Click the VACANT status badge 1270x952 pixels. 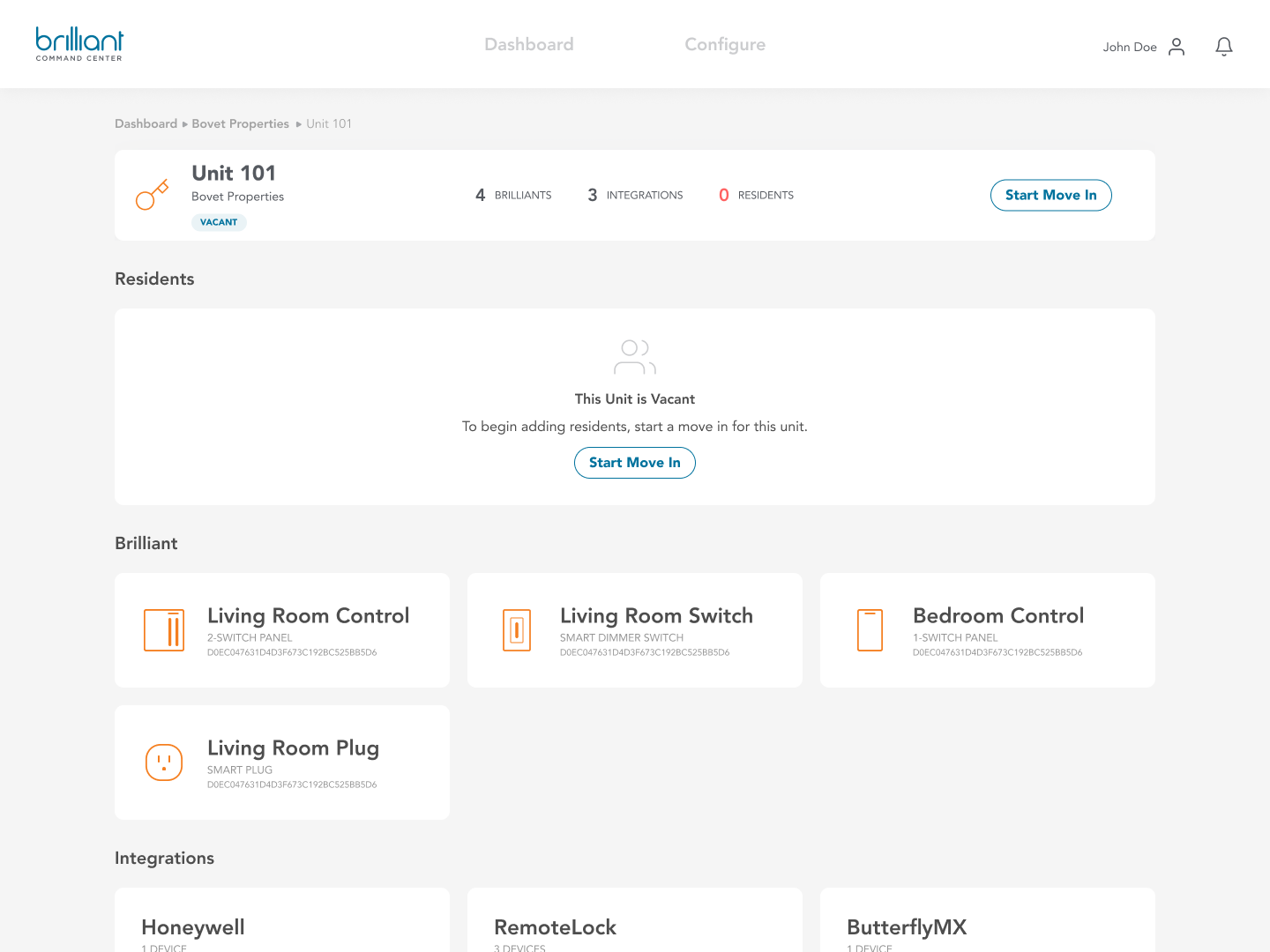tap(219, 222)
